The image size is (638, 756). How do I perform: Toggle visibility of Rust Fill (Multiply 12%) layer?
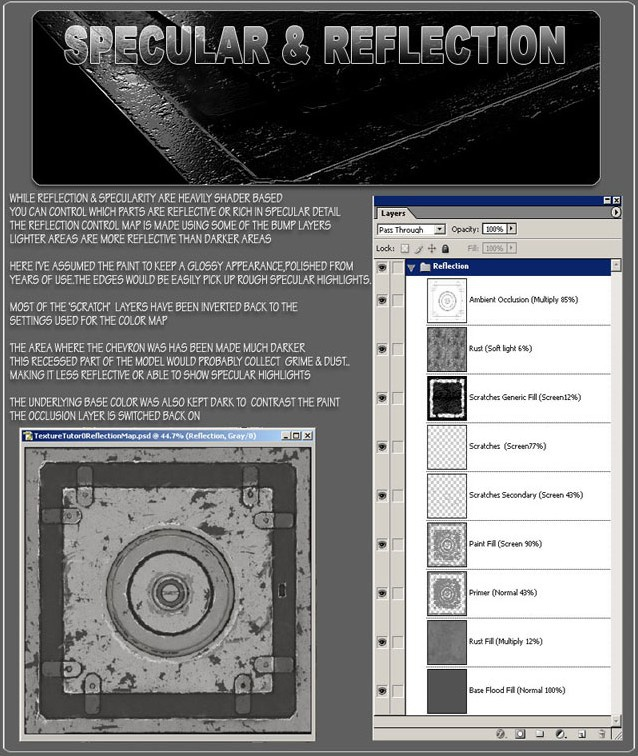tap(382, 642)
